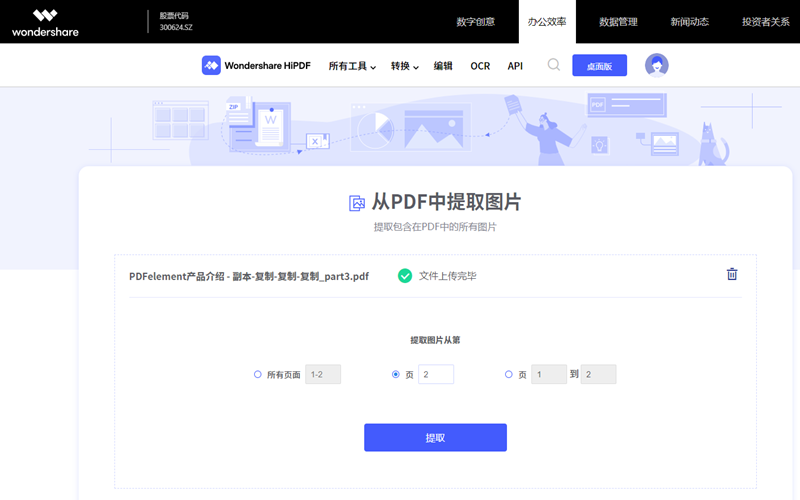Click the Wondershare logo in top bar
Image resolution: width=800 pixels, height=500 pixels.
45,22
